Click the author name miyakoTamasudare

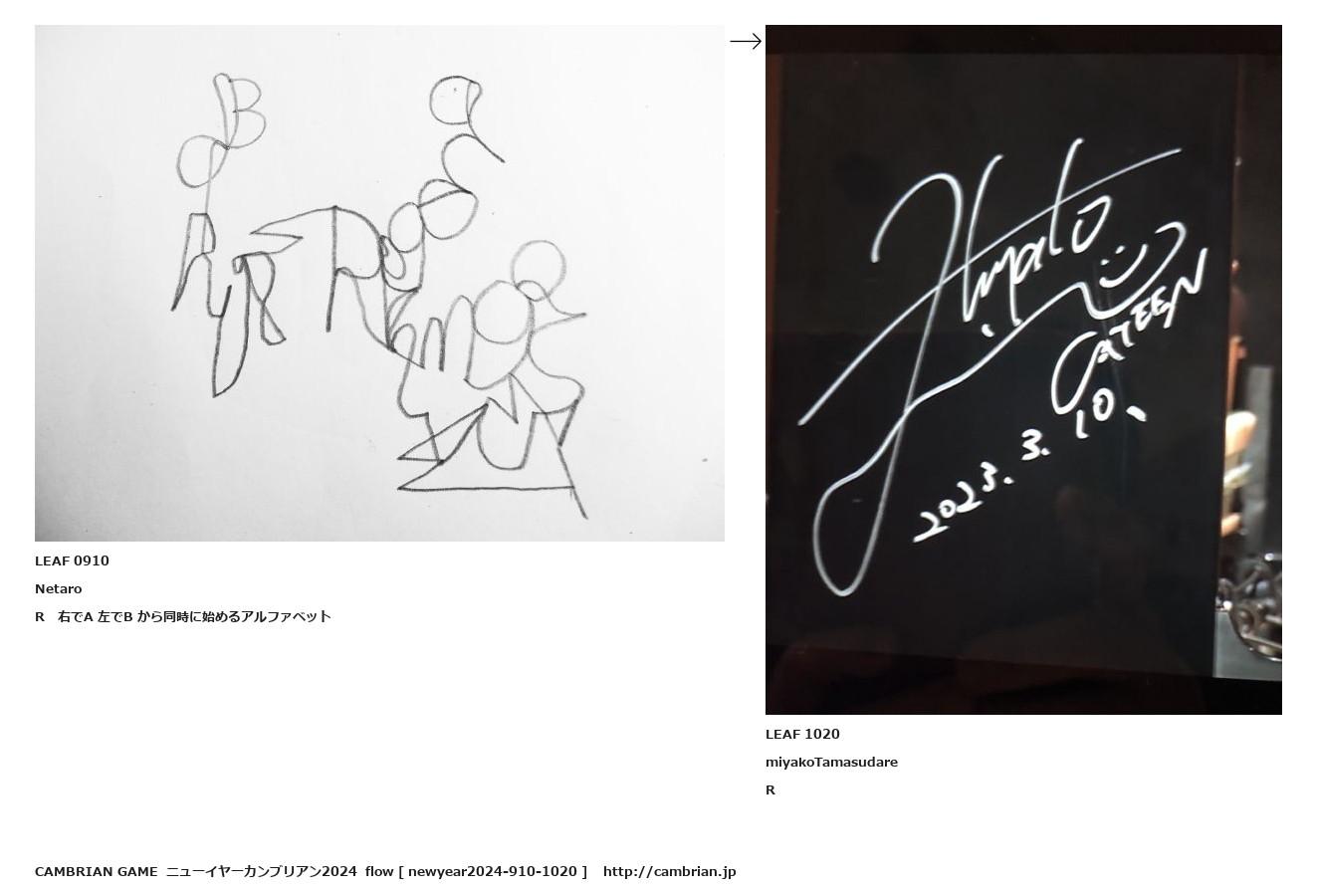pos(831,762)
